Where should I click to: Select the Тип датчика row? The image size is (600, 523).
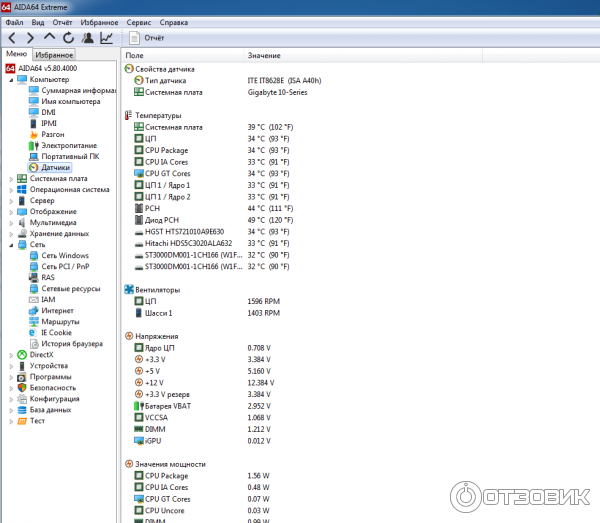[x=228, y=81]
